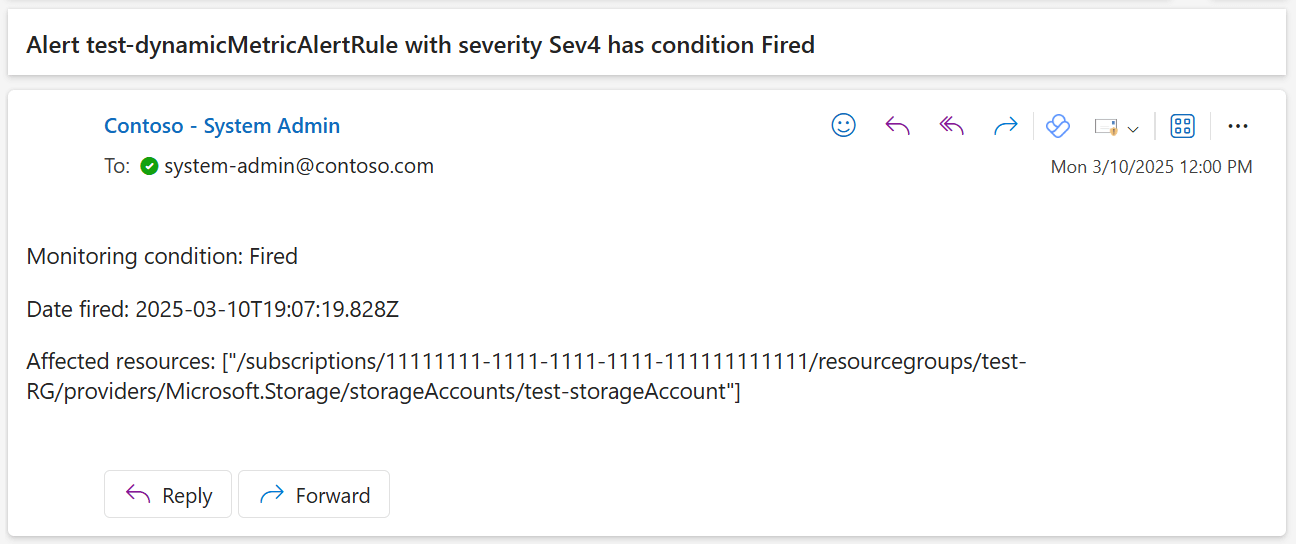React with the smiley emoji icon

coord(844,126)
